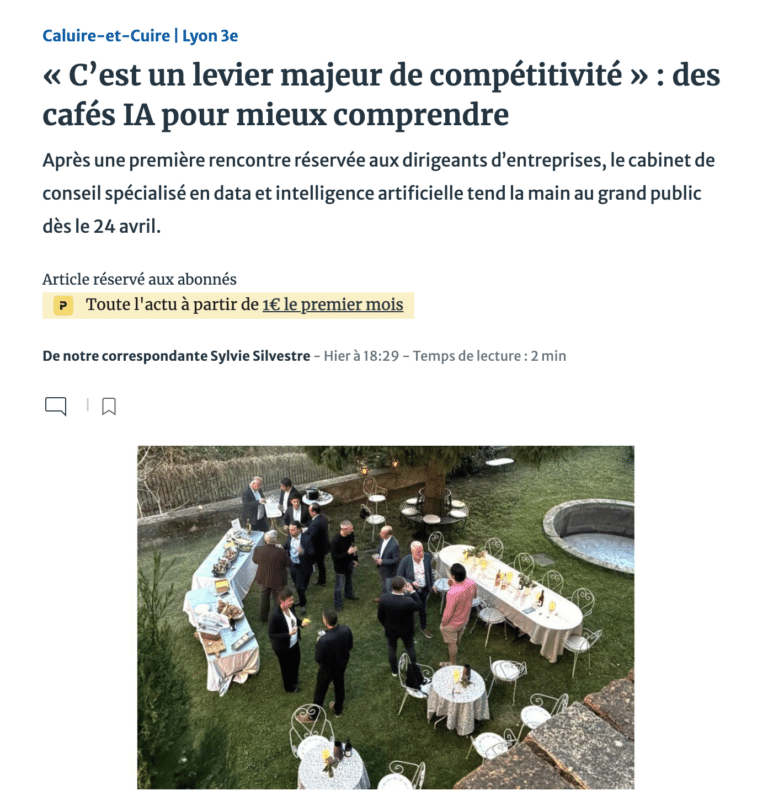Click the 'Article réservé aux abonnés' label

tap(139, 279)
